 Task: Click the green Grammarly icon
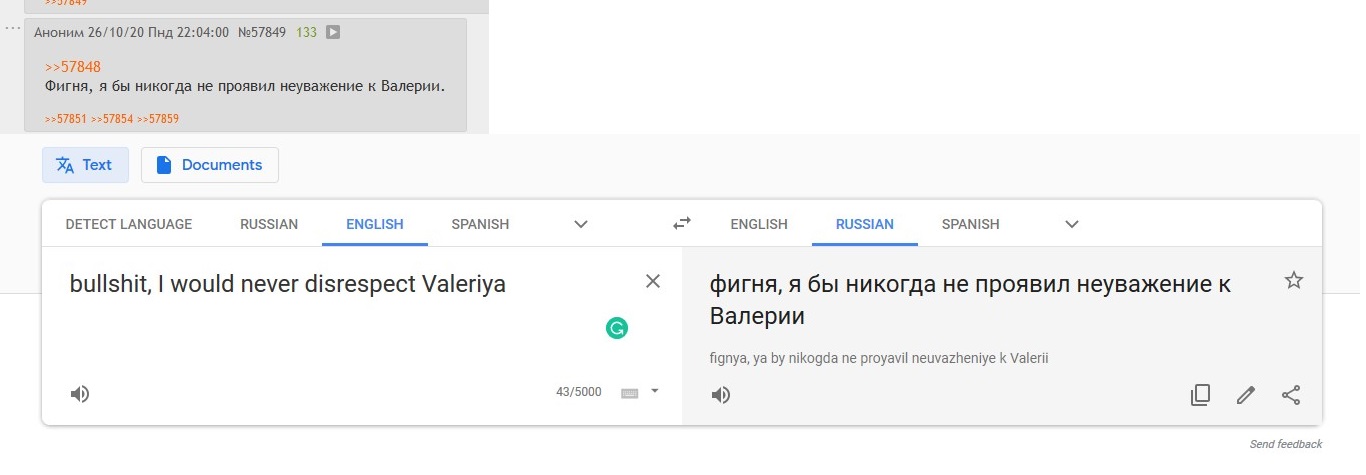pyautogui.click(x=617, y=327)
